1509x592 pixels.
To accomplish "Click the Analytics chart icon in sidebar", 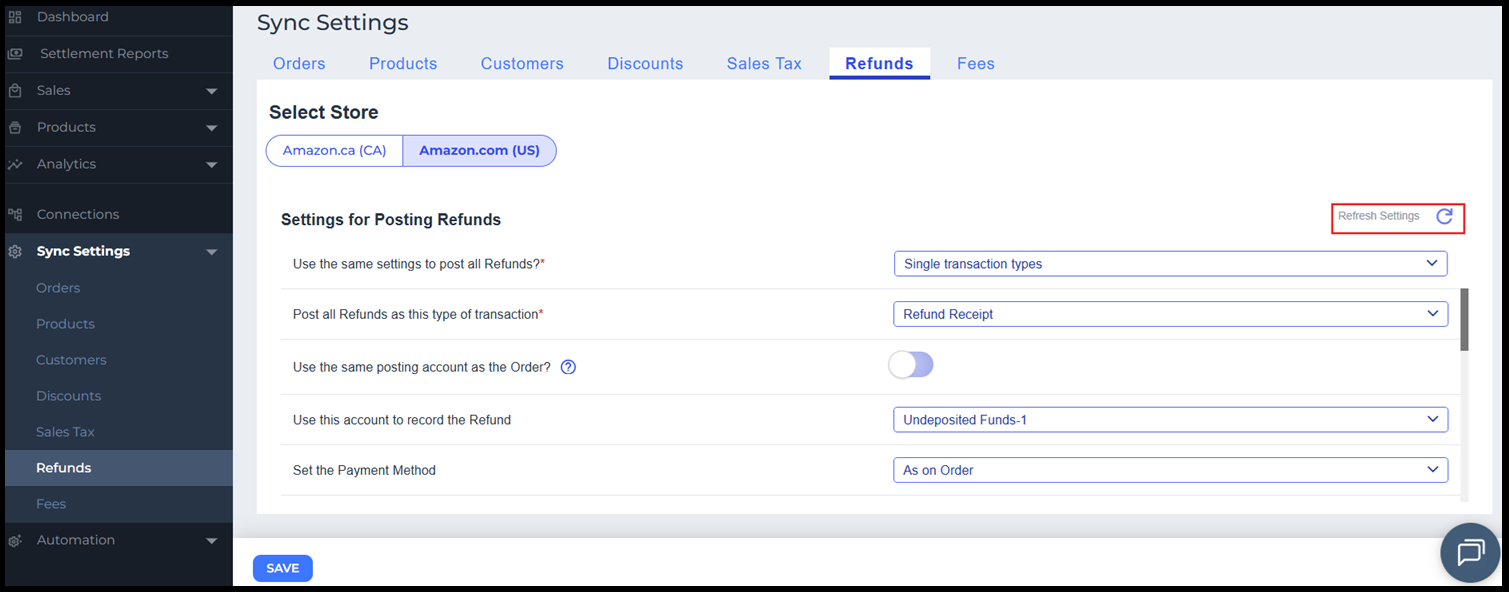I will tap(15, 164).
